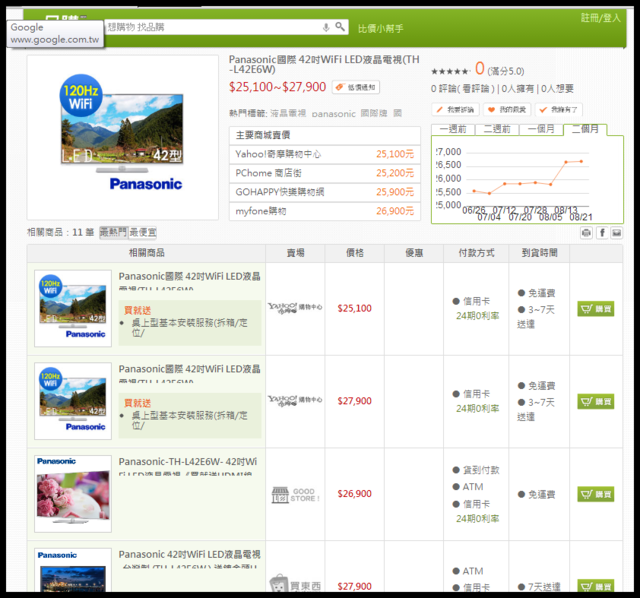Image resolution: width=640 pixels, height=598 pixels.
Task: Sort by 最熱門
Action: pos(114,233)
